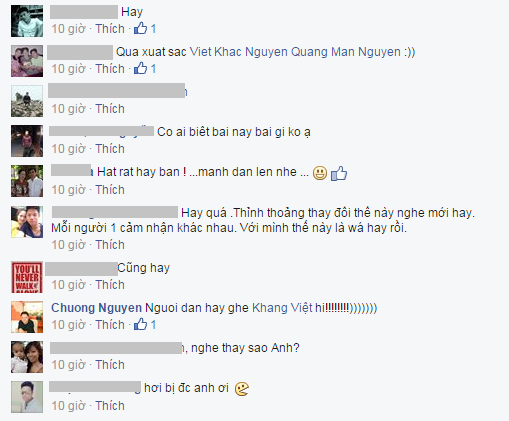The width and height of the screenshot is (509, 421).
Task: Open like count icon on 'Qua xuat sac' comment
Action: click(140, 69)
